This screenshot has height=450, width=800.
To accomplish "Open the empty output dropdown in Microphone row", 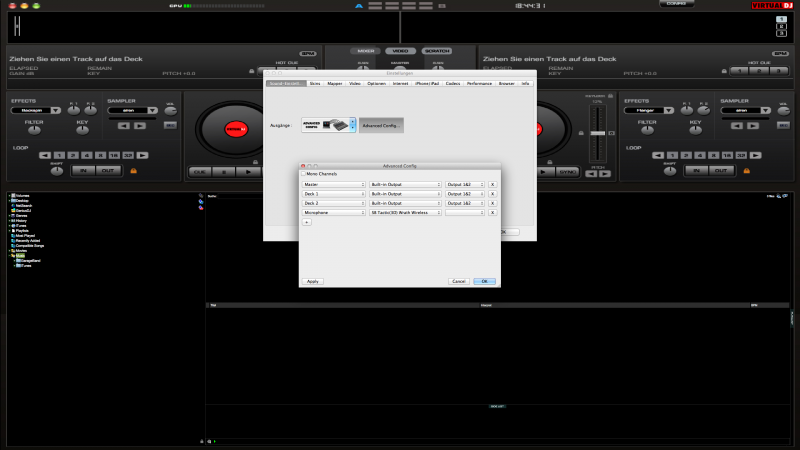I will coord(464,212).
